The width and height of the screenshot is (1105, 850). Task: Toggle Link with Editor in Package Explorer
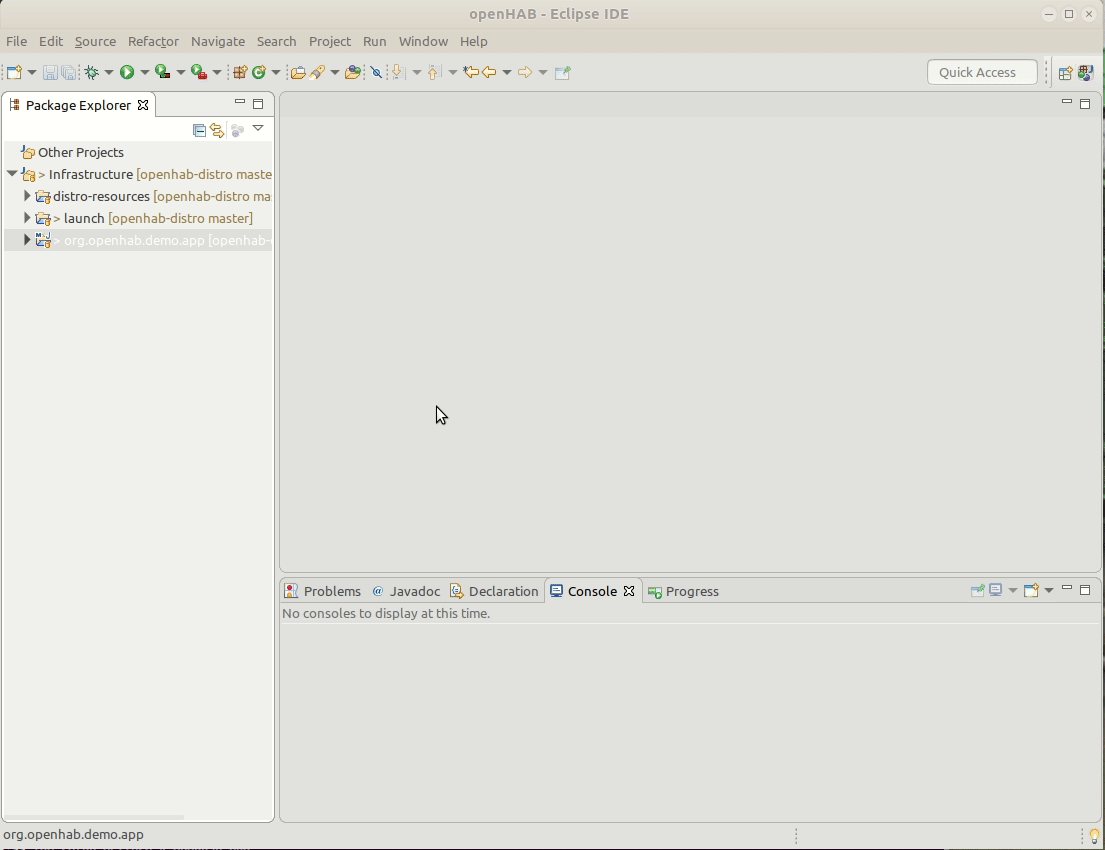click(x=217, y=130)
